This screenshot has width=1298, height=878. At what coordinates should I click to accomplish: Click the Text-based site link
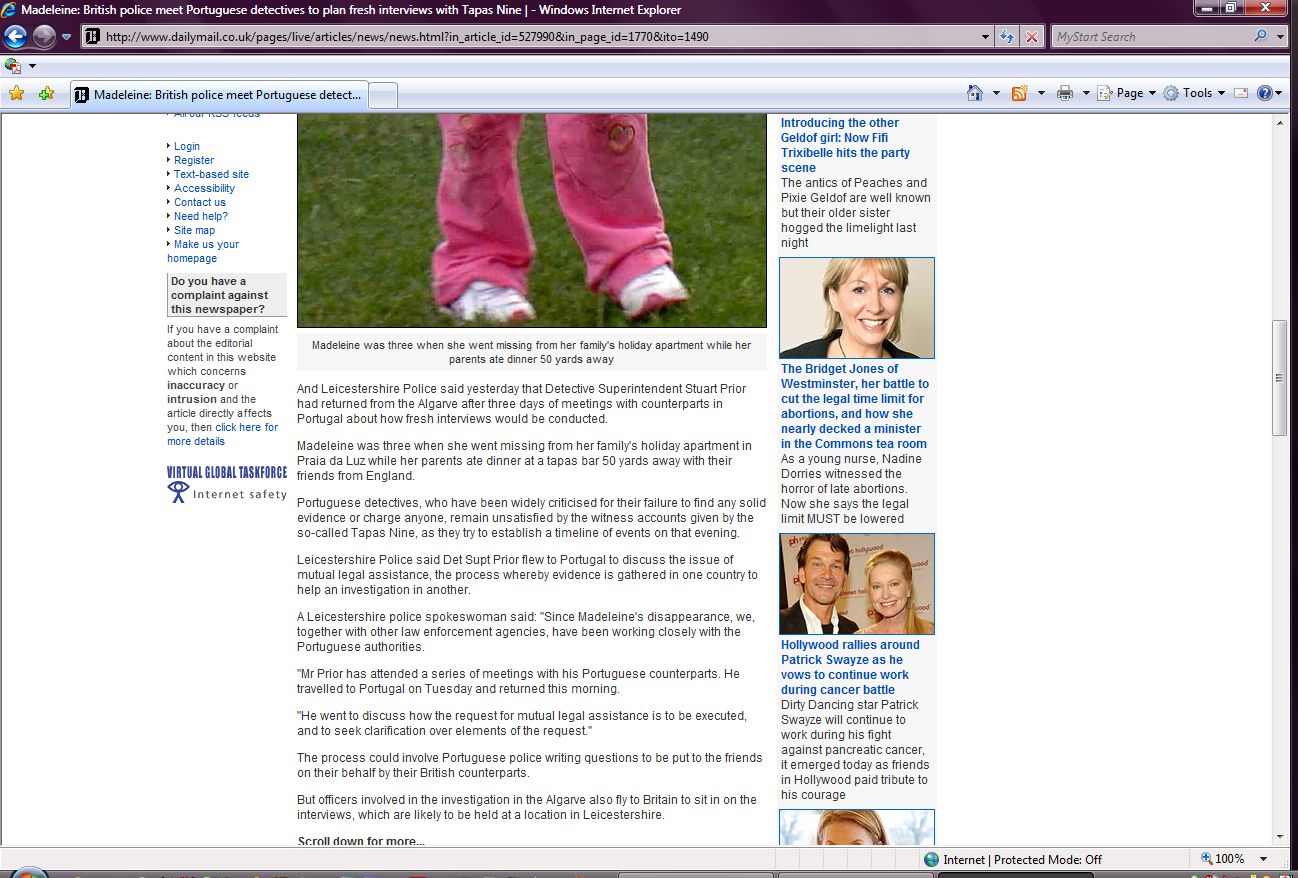tap(211, 174)
